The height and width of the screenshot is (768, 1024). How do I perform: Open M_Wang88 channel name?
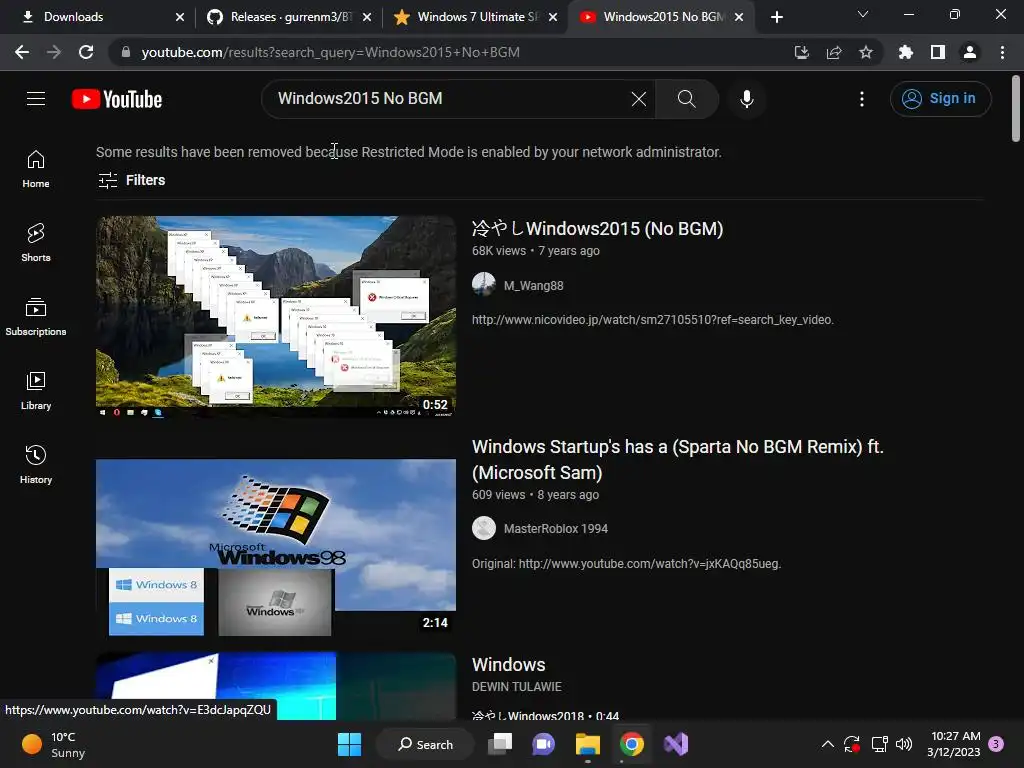tap(534, 285)
